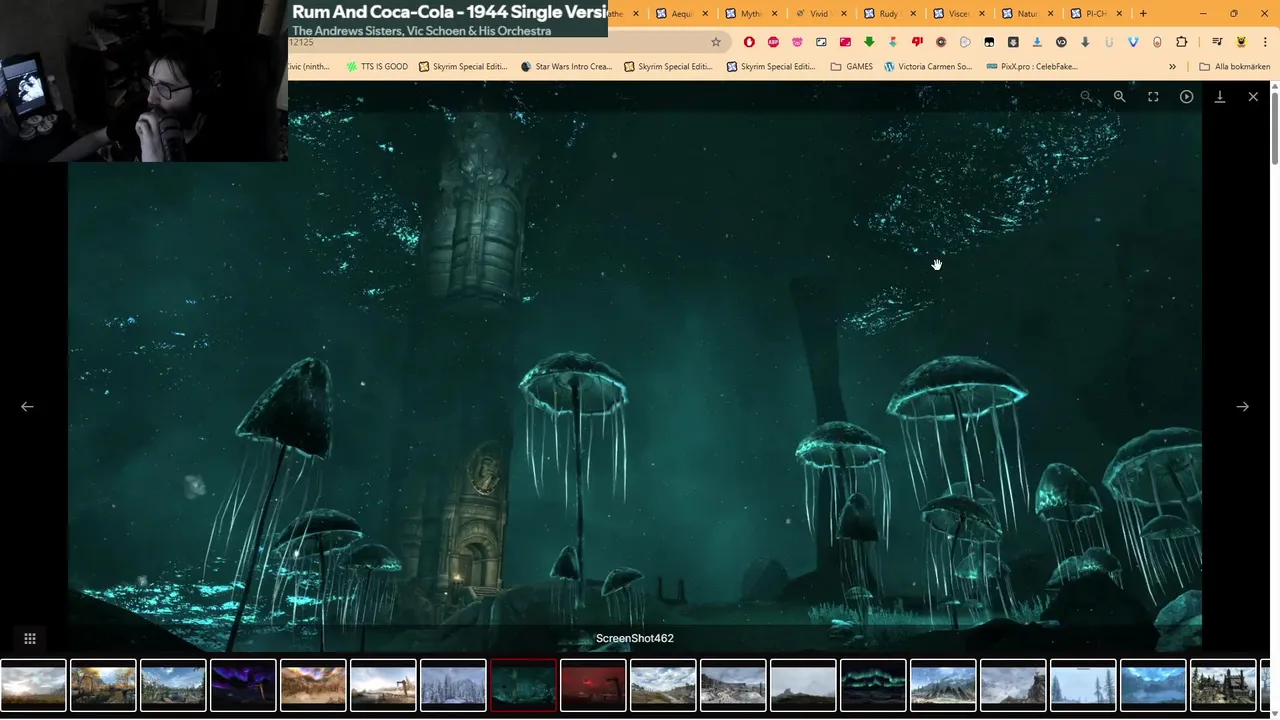Screen dimensions: 1280x720
Task: Select the red-tinted scene thumbnail
Action: coord(593,685)
